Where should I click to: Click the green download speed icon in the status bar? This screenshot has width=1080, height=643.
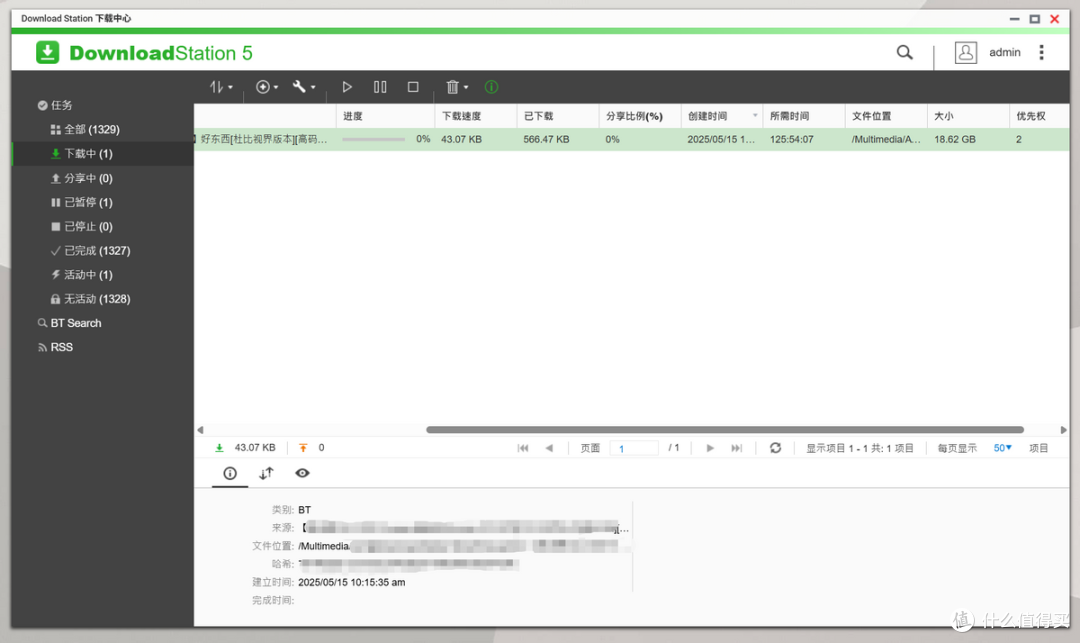coord(219,447)
